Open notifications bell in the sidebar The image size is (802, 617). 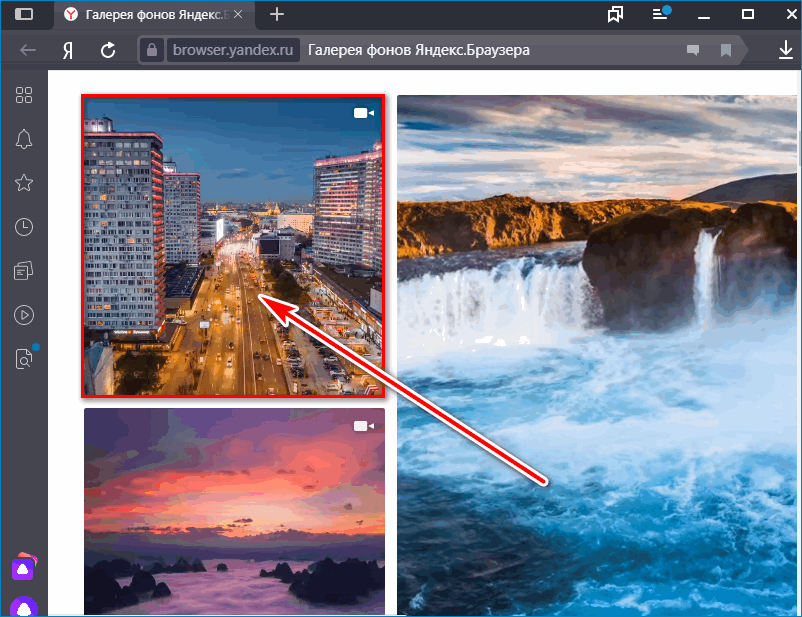point(24,139)
